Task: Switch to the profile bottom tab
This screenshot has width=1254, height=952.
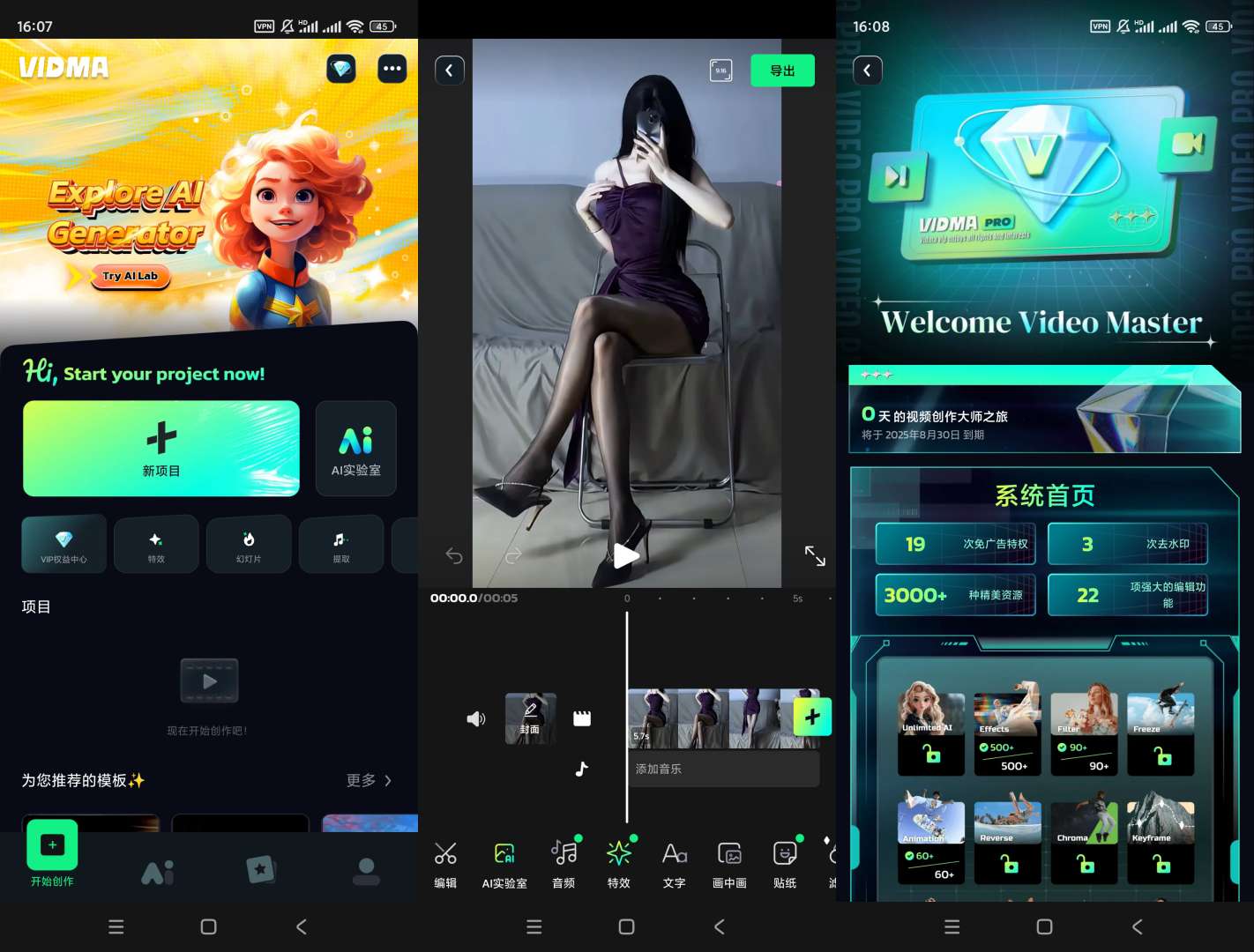Action: (366, 872)
